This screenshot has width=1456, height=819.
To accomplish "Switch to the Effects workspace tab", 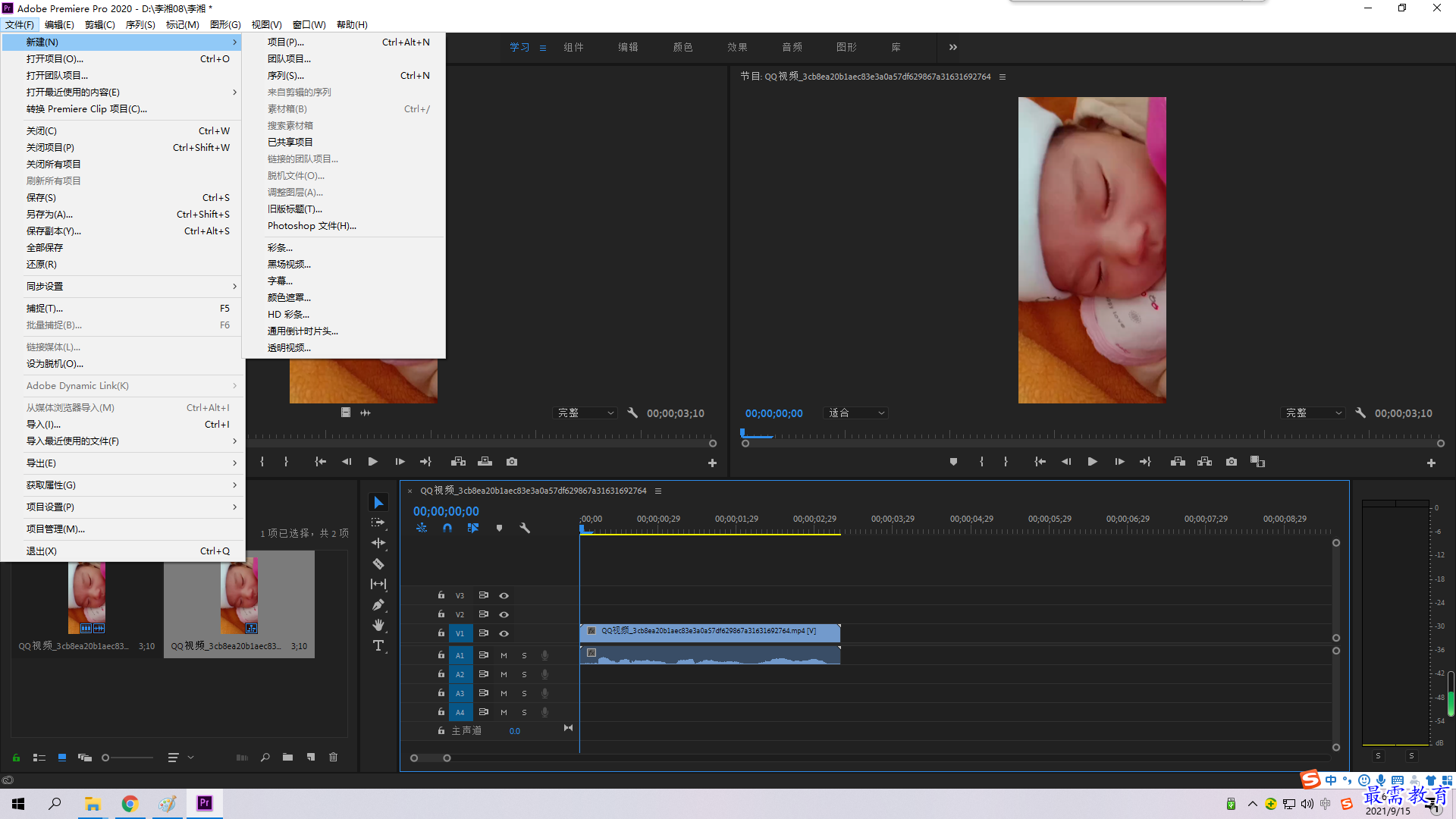I will 737,47.
